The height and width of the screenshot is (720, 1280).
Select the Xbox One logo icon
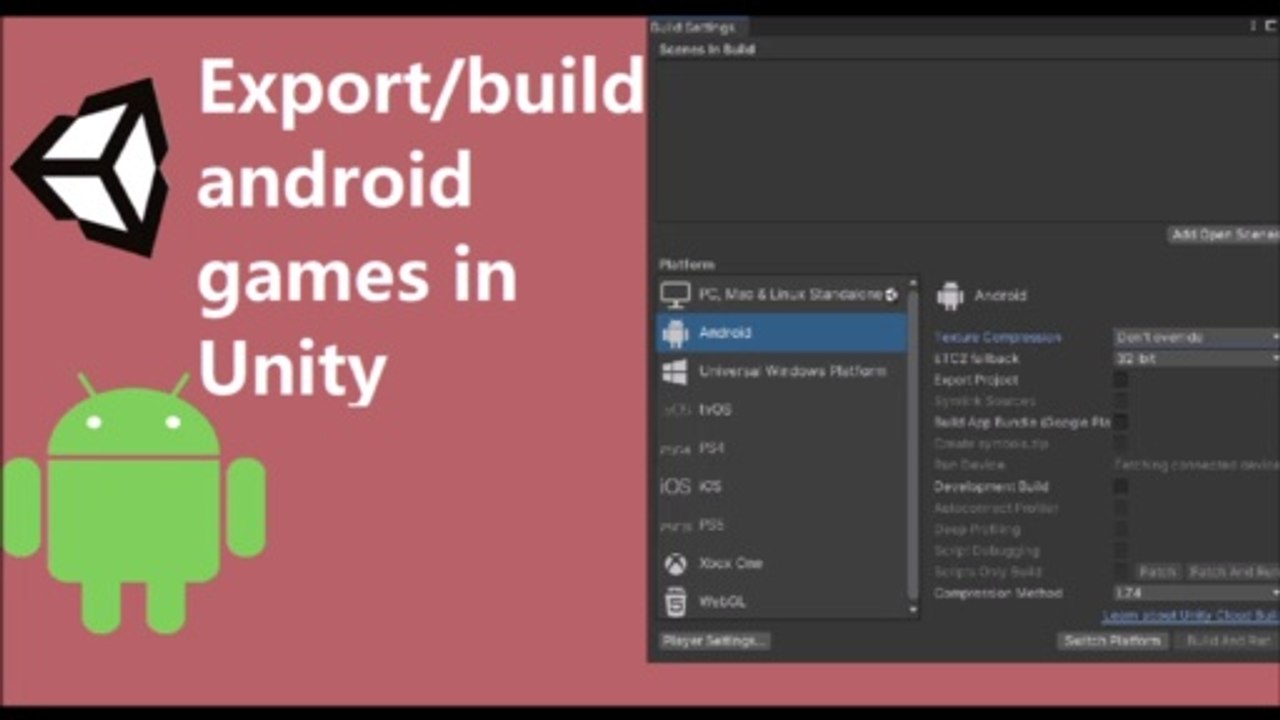tap(675, 564)
